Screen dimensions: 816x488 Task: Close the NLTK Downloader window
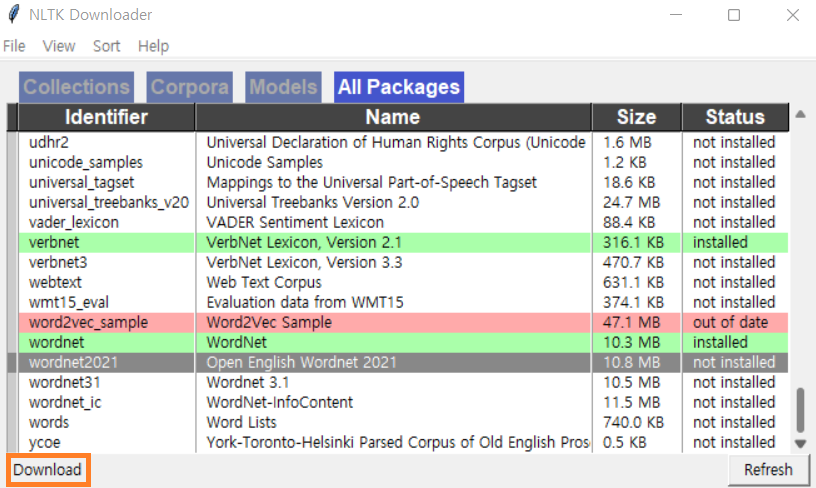click(x=793, y=15)
